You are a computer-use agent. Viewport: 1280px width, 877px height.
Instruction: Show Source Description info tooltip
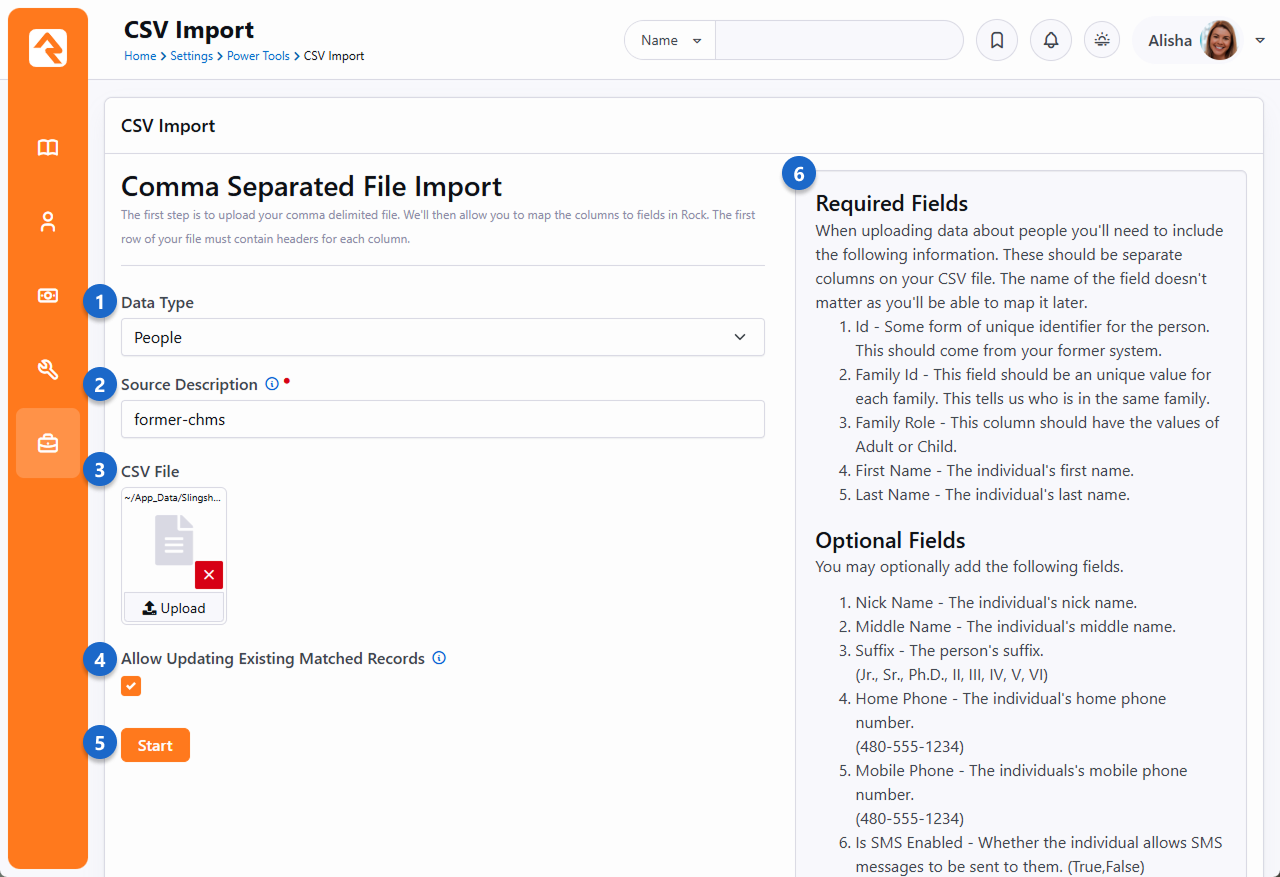click(271, 385)
